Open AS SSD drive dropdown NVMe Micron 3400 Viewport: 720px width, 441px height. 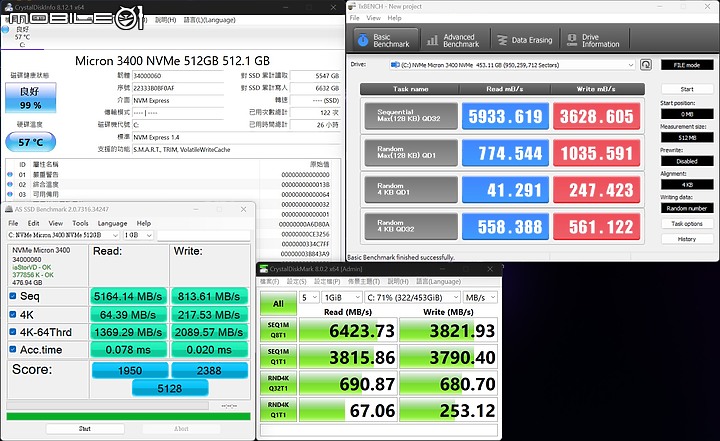(x=63, y=235)
